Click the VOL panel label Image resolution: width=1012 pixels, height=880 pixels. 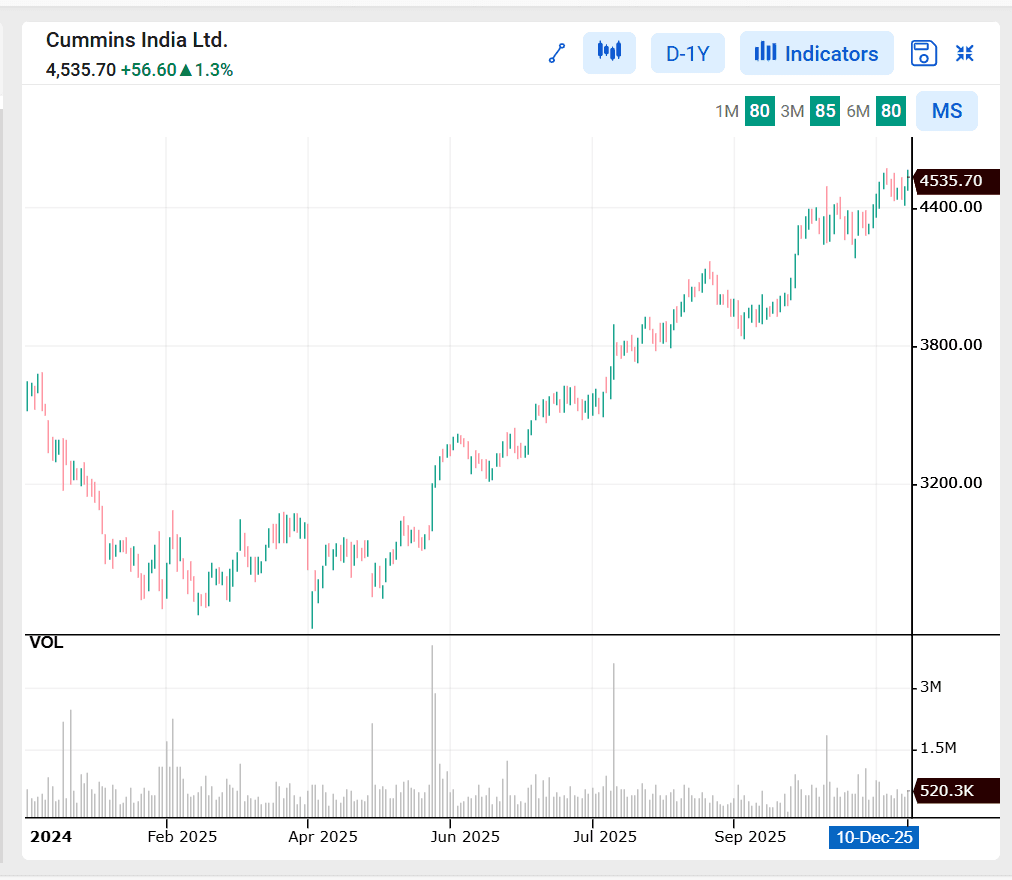point(46,642)
